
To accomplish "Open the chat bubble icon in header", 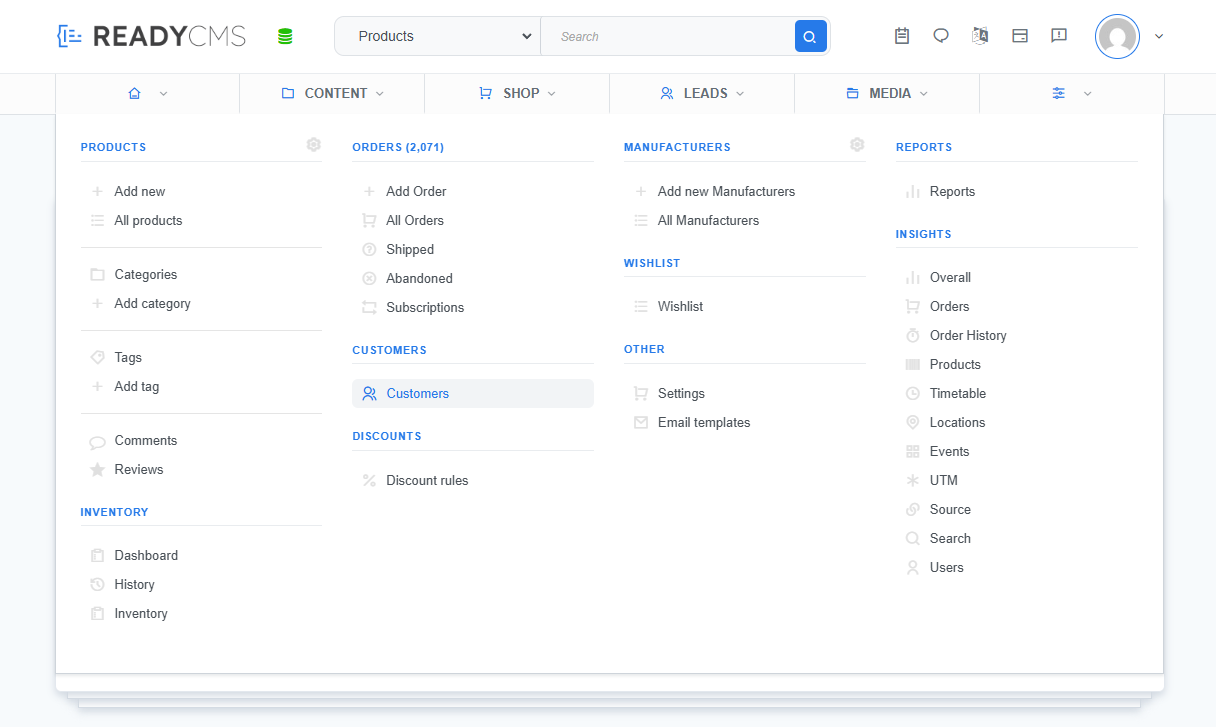I will [941, 36].
